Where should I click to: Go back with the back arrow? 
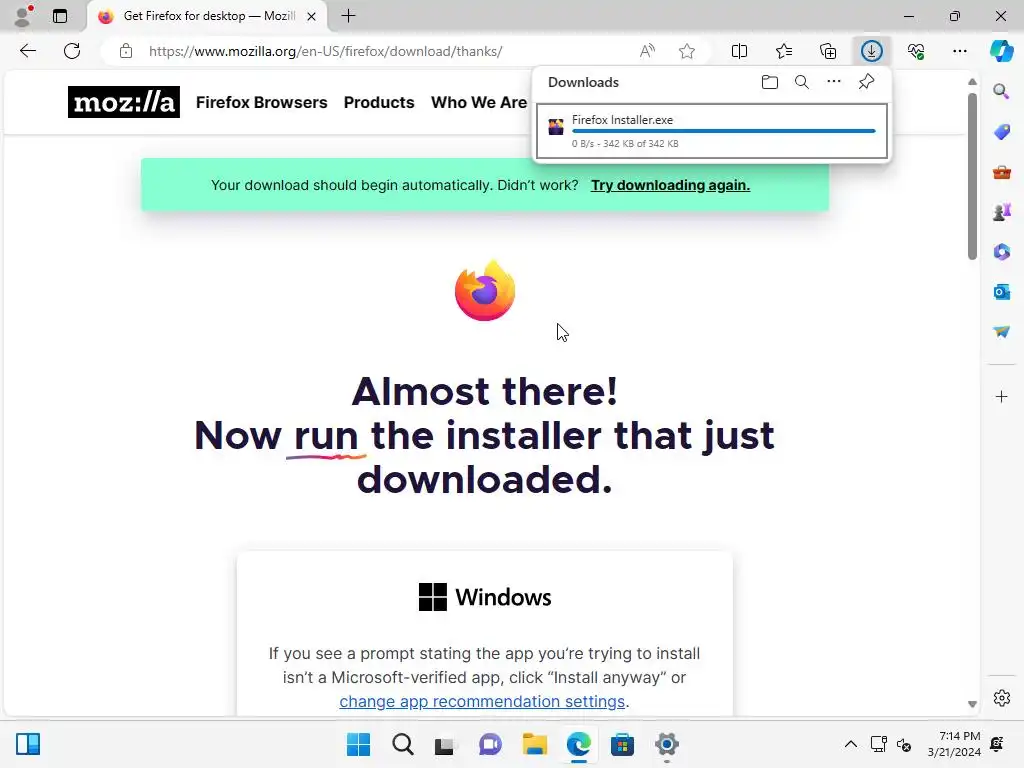[28, 51]
